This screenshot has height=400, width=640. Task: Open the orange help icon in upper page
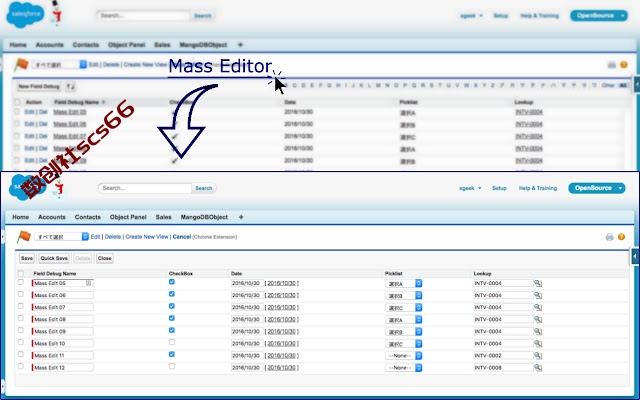624,64
